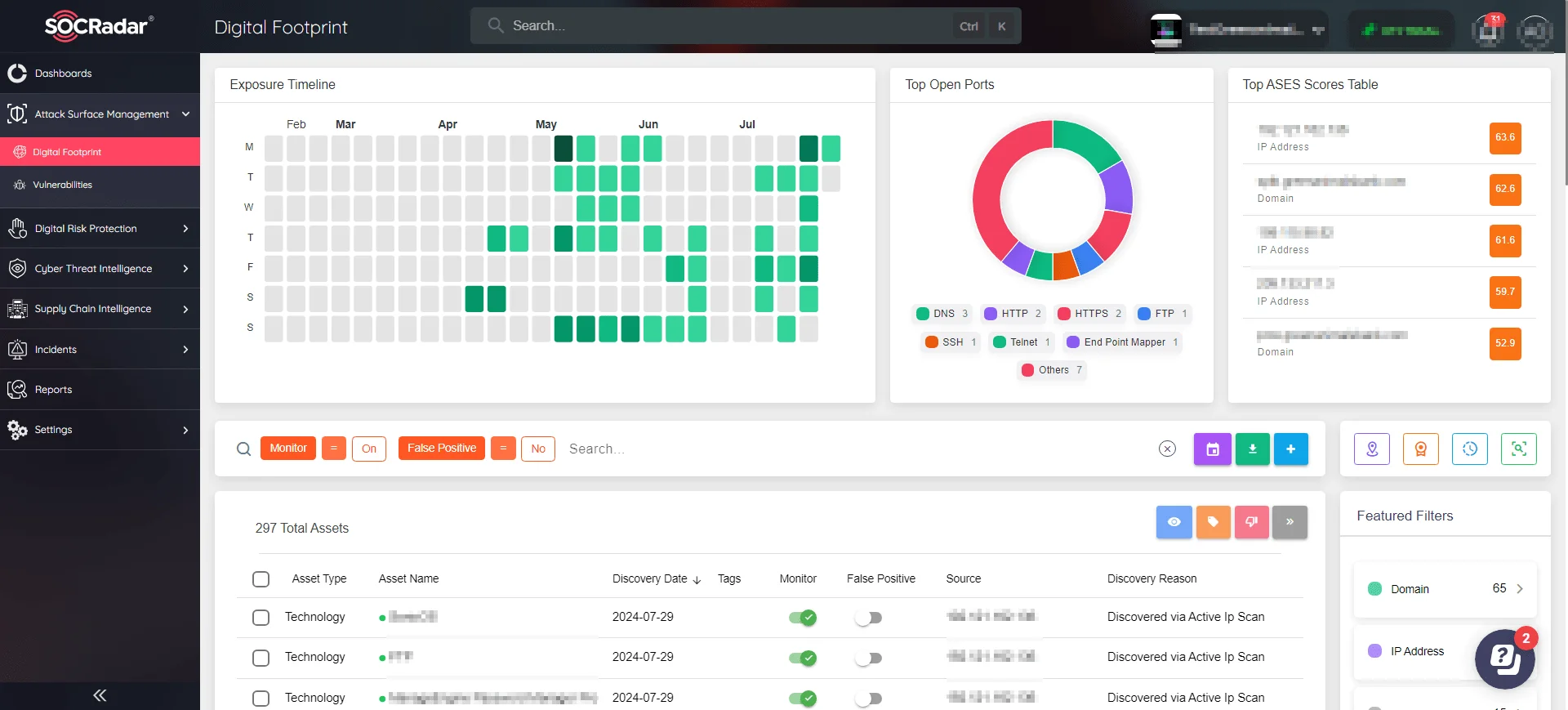The width and height of the screenshot is (1568, 710).
Task: Click the 63.6 ASES score badge
Action: coord(1505,137)
